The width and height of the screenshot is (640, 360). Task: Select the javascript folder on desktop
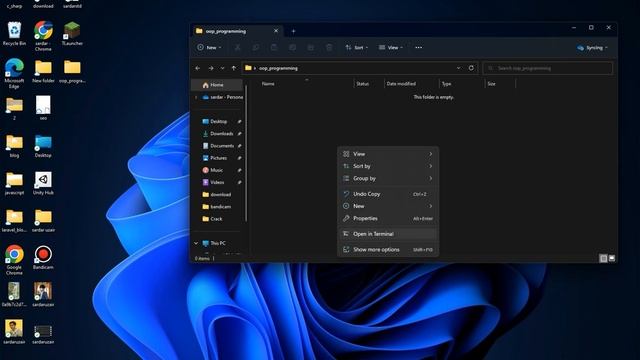[x=14, y=183]
